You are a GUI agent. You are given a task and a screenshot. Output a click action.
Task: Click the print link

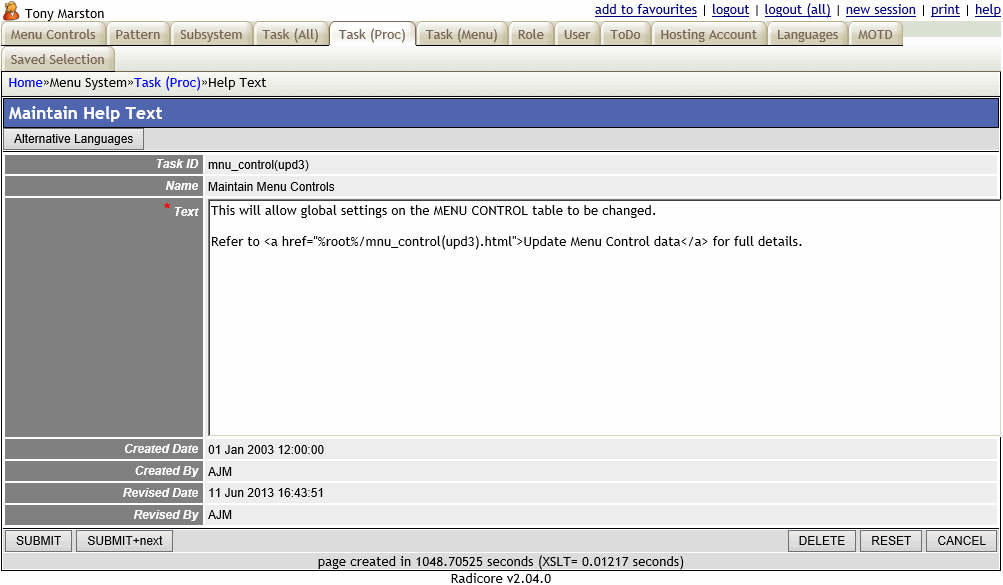(945, 10)
